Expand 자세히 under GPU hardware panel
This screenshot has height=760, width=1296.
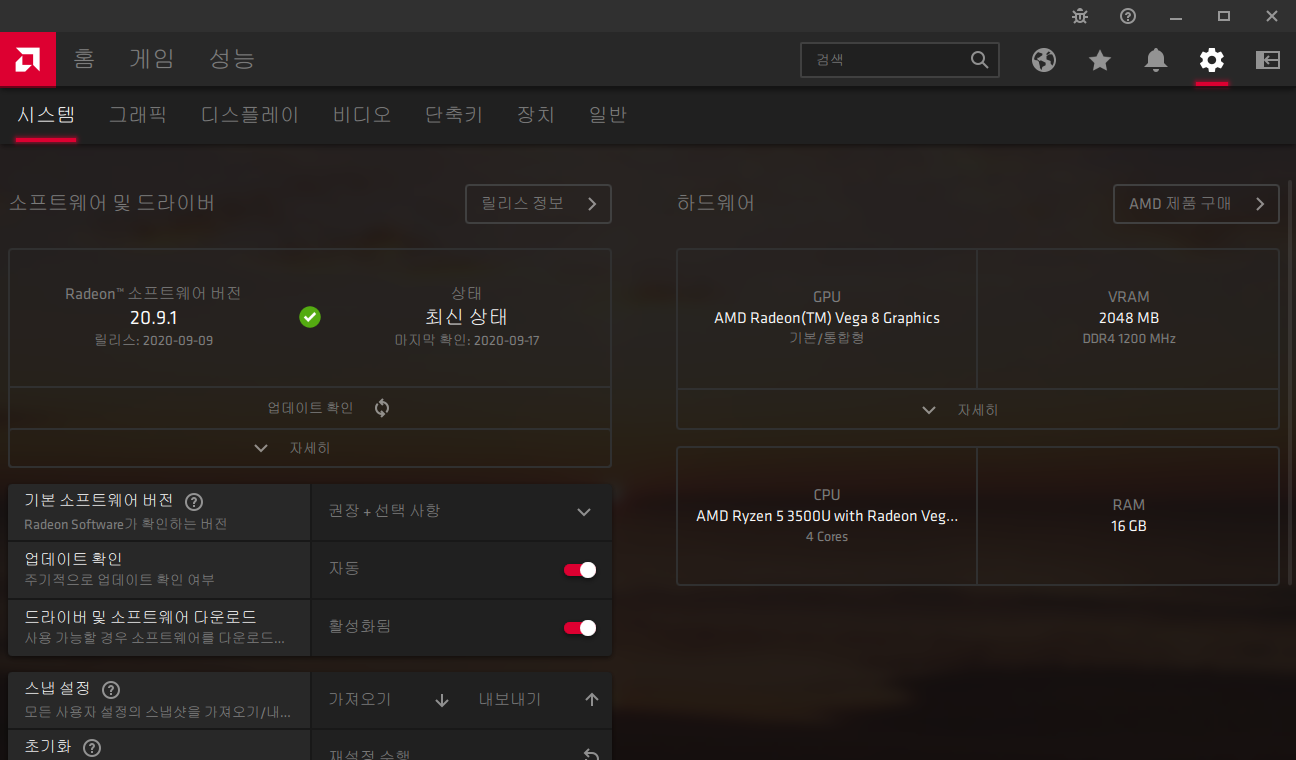click(977, 410)
